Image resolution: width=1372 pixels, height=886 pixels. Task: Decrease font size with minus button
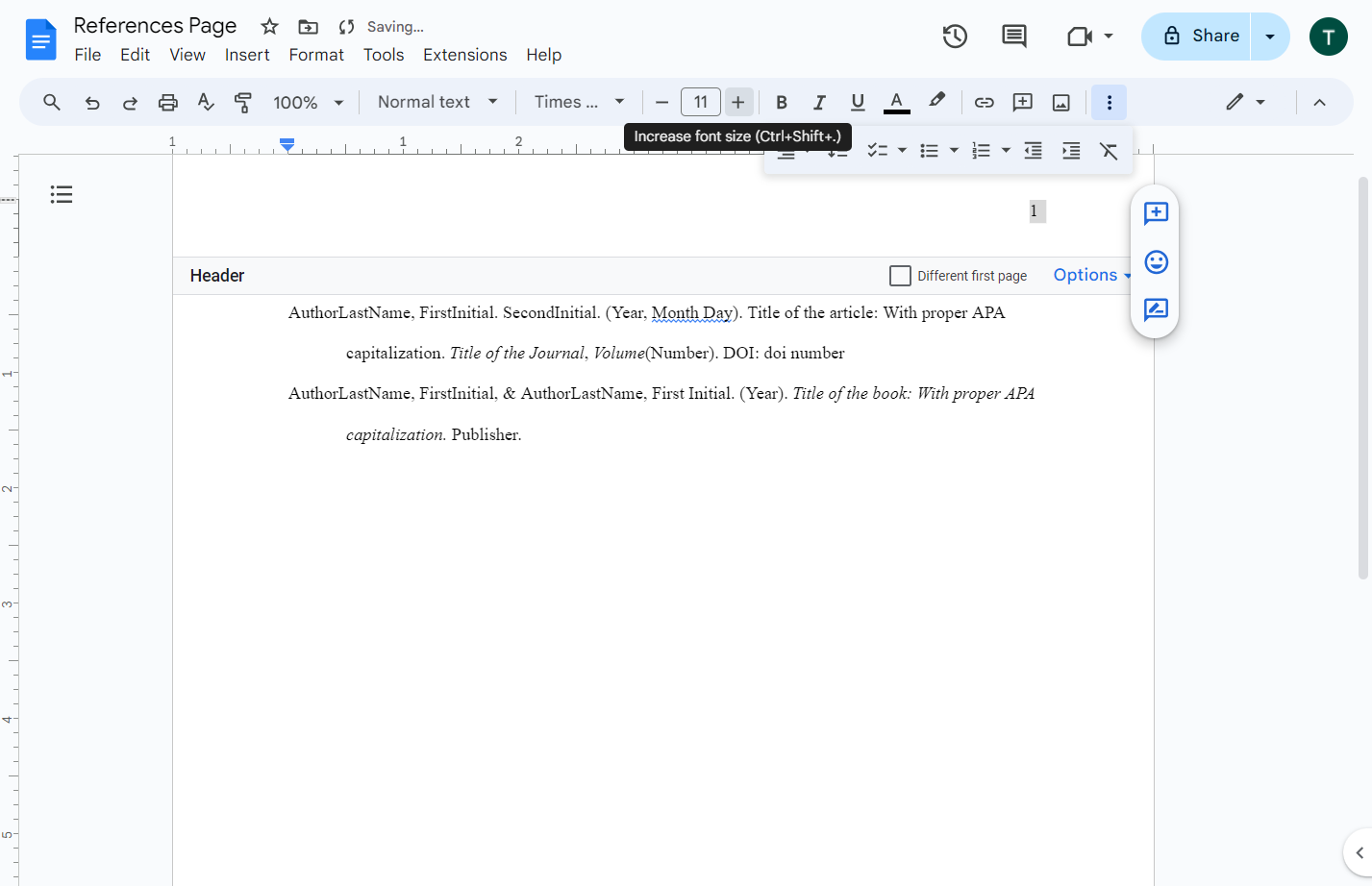click(x=661, y=102)
